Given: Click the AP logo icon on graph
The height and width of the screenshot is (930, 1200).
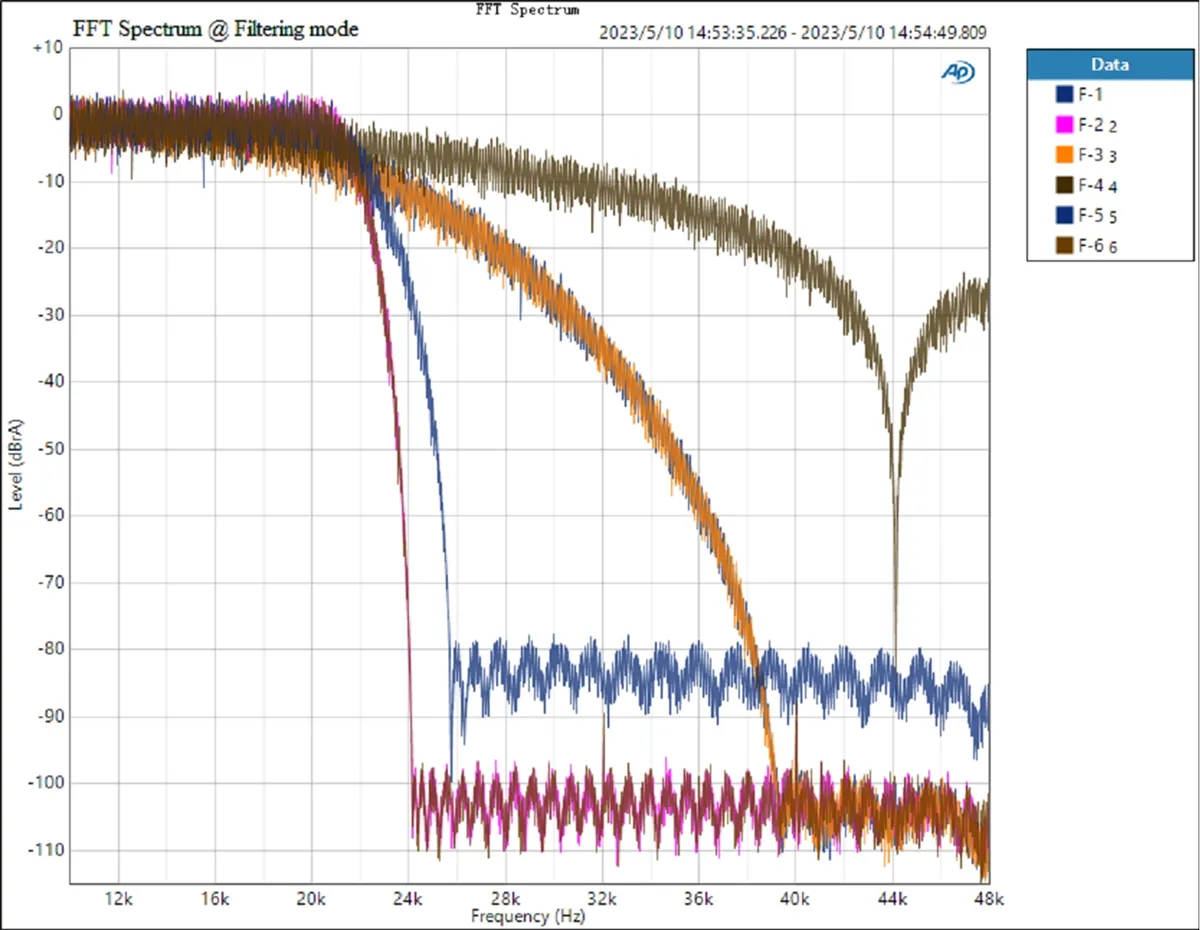Looking at the screenshot, I should point(957,71).
